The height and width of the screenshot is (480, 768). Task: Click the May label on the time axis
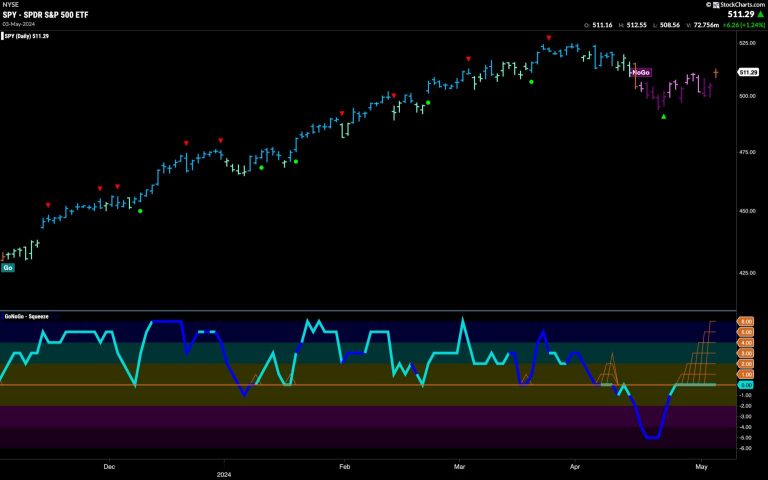701,466
